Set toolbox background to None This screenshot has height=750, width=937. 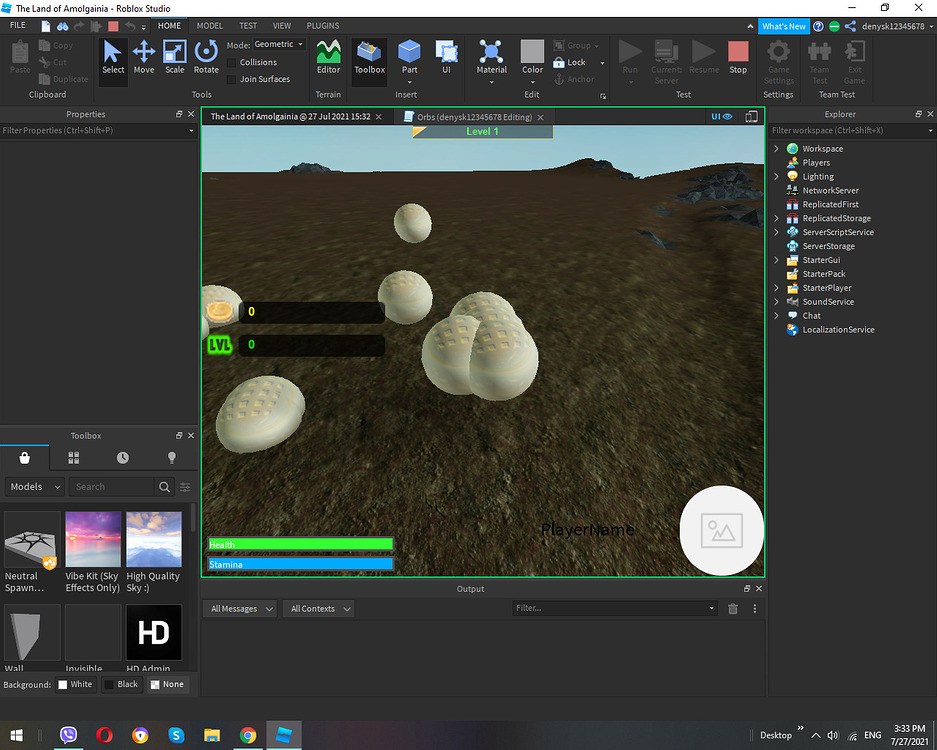pyautogui.click(x=167, y=684)
